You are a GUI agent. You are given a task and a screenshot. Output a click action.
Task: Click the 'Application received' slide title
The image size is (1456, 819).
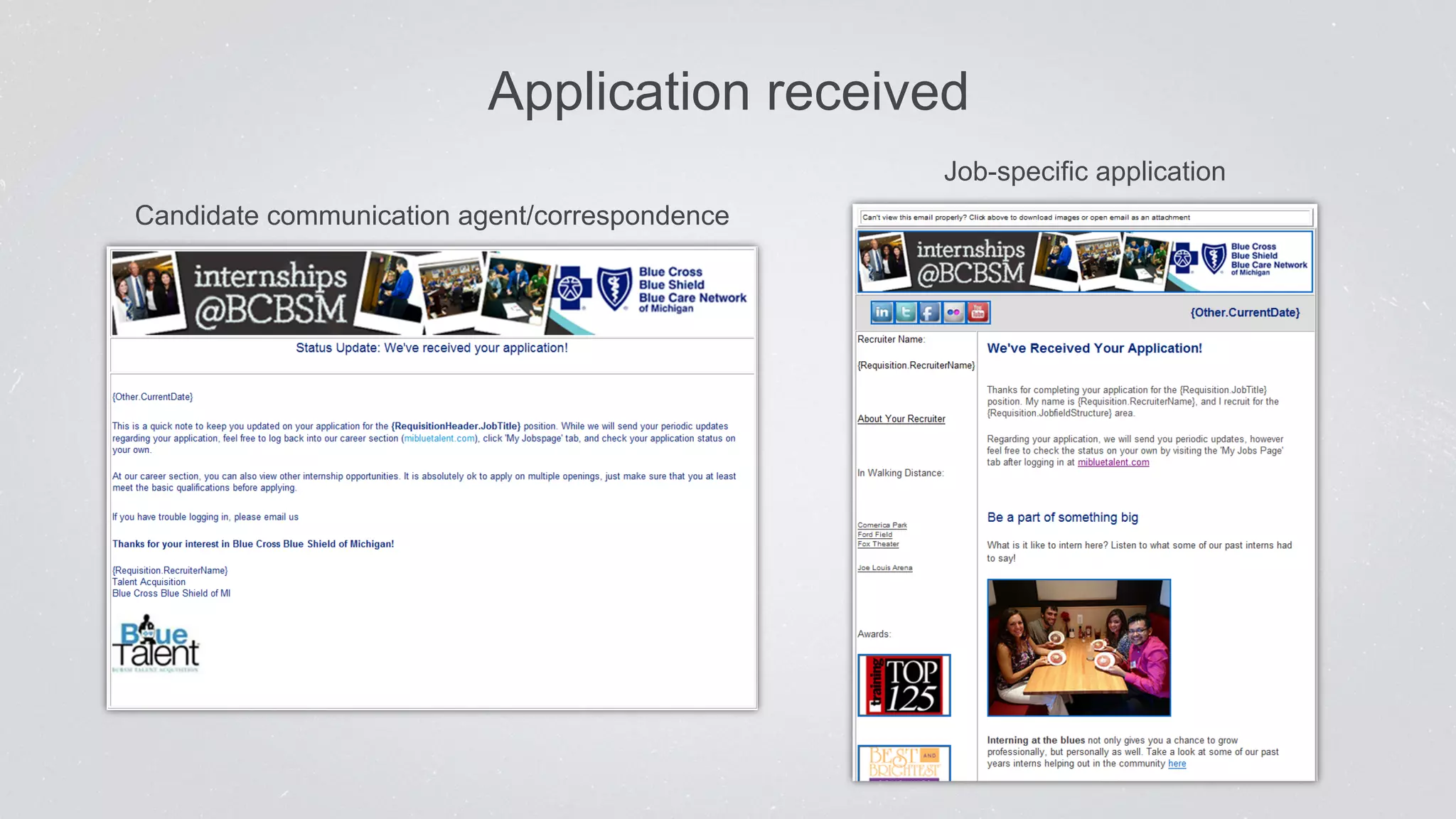tap(728, 92)
